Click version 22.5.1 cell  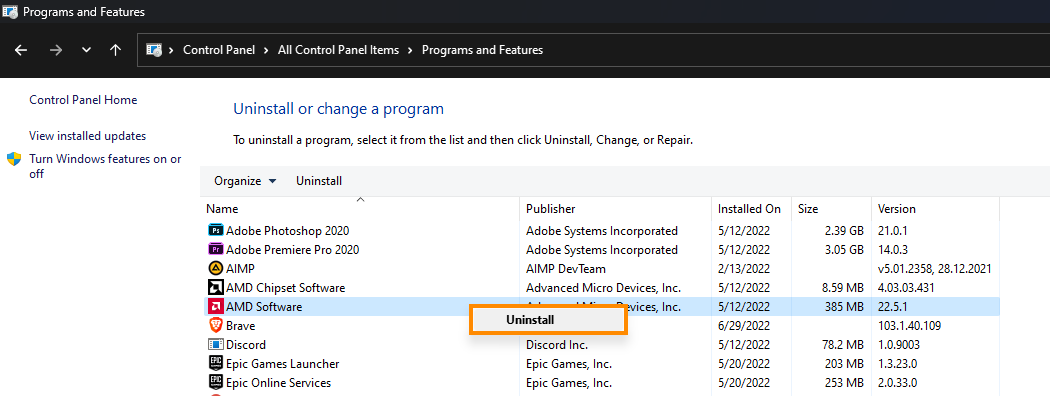[x=893, y=307]
